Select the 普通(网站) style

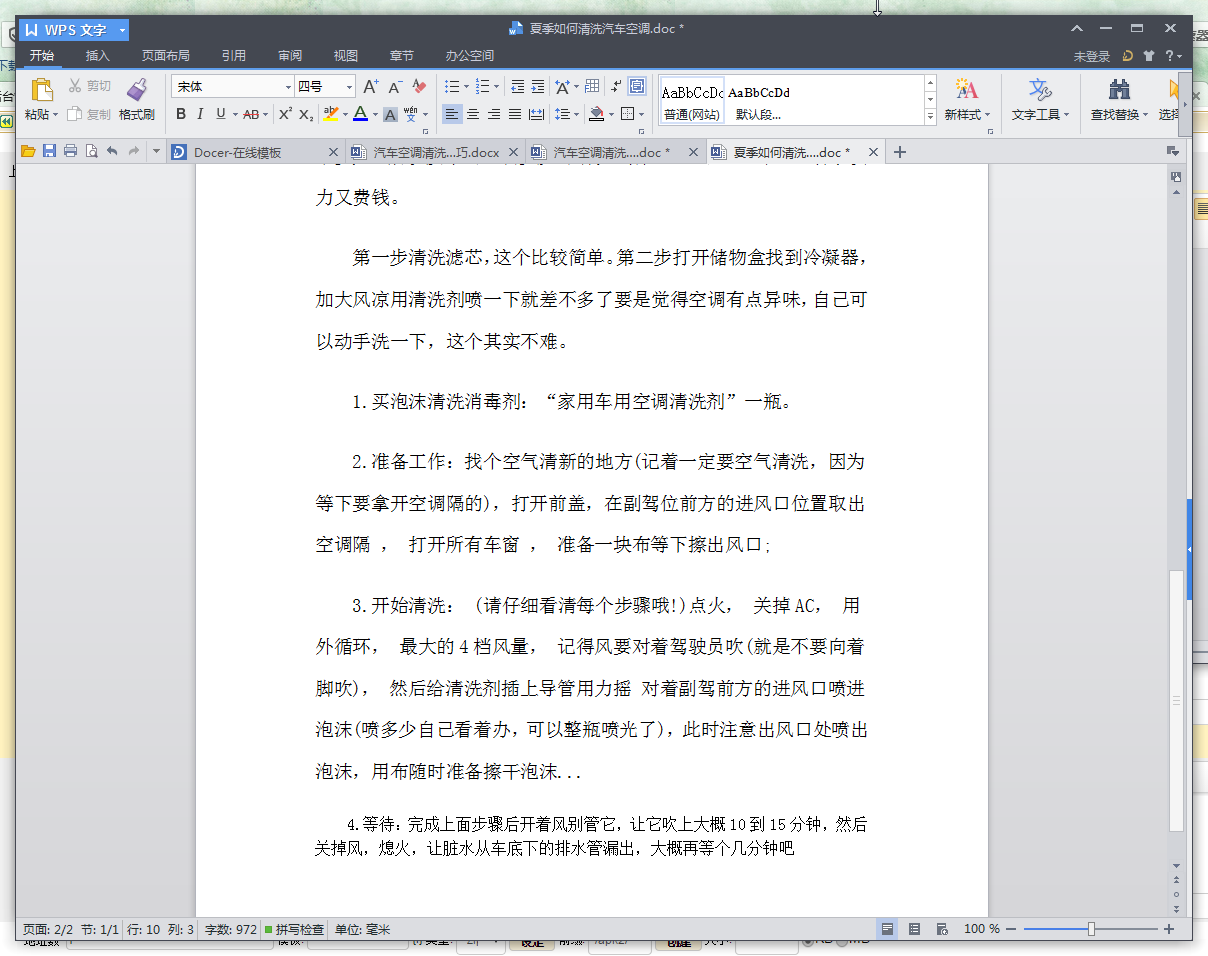pos(691,102)
